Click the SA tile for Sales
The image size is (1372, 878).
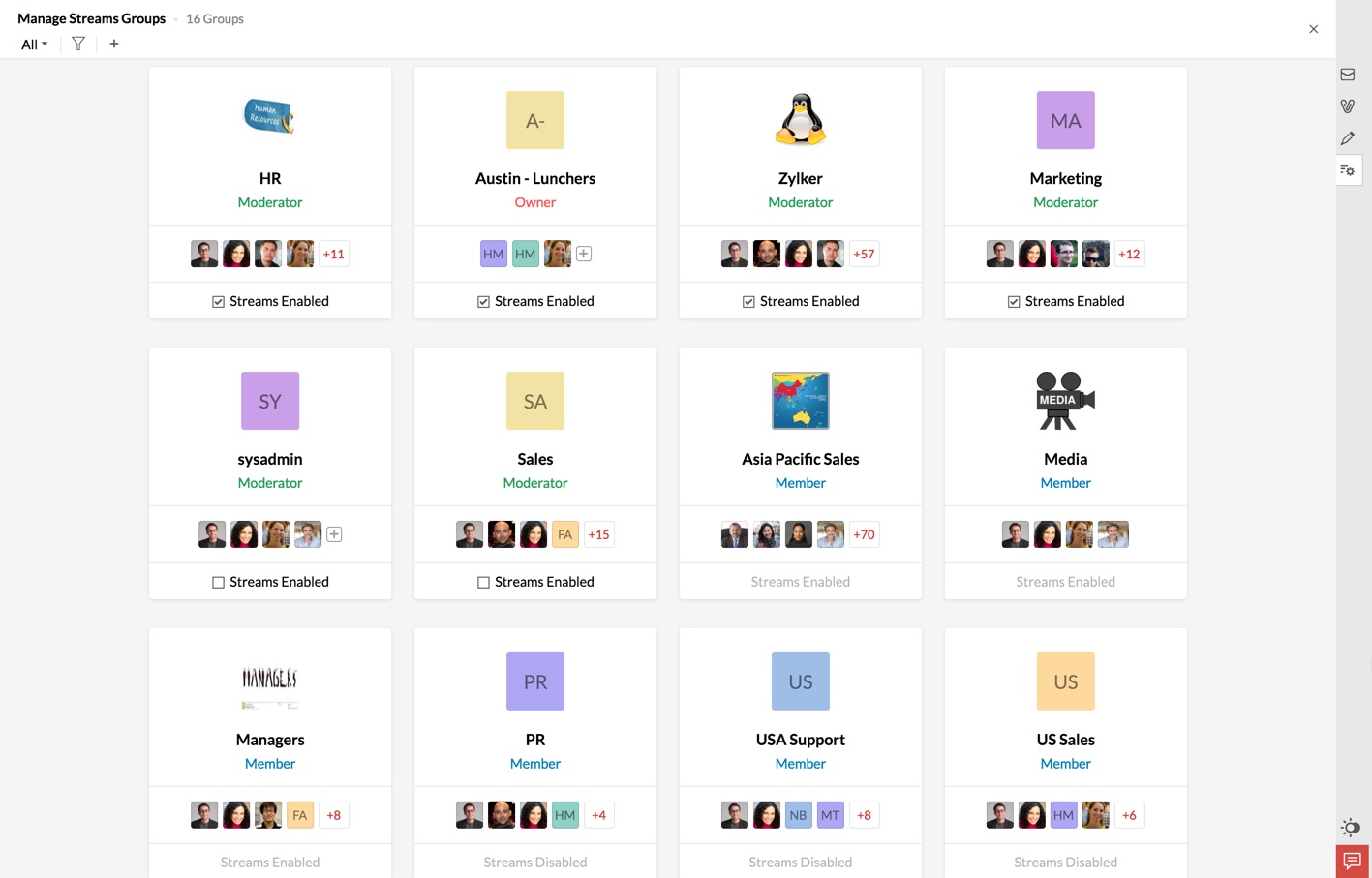click(x=535, y=401)
